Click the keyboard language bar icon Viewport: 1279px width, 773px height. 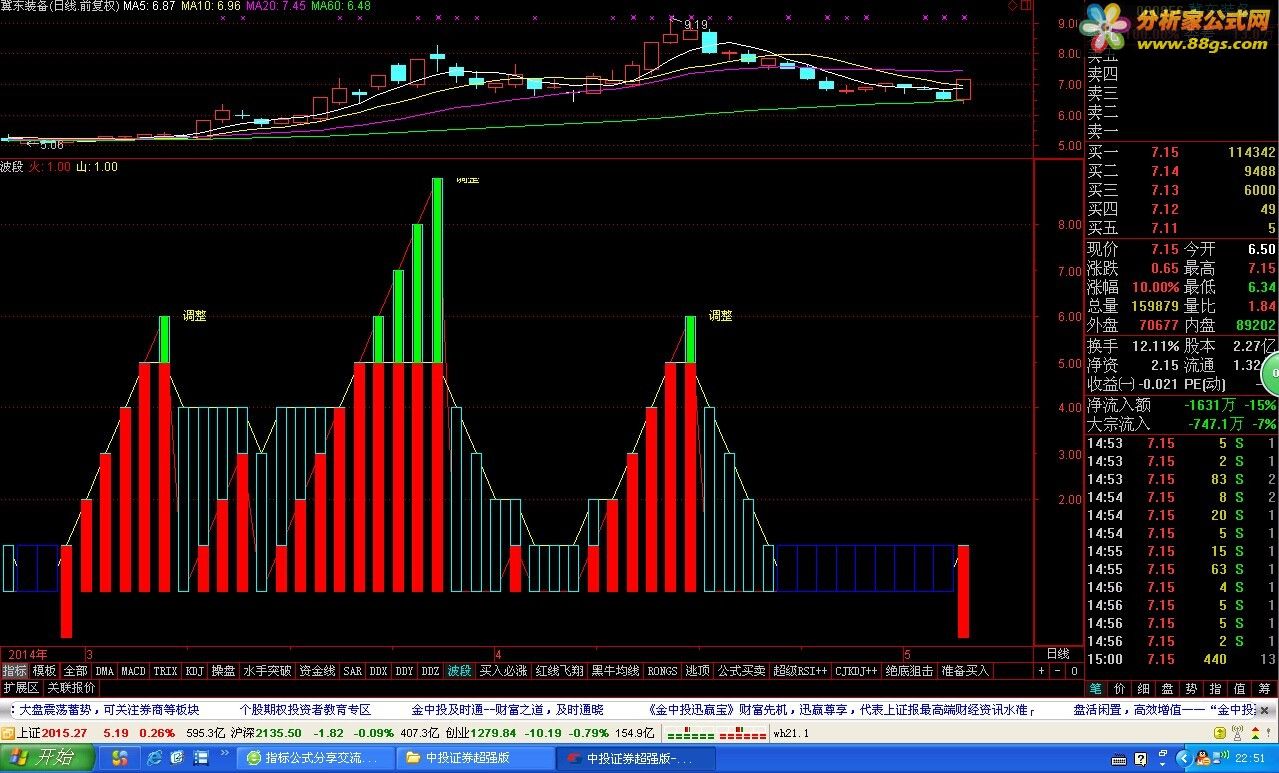click(x=1119, y=760)
